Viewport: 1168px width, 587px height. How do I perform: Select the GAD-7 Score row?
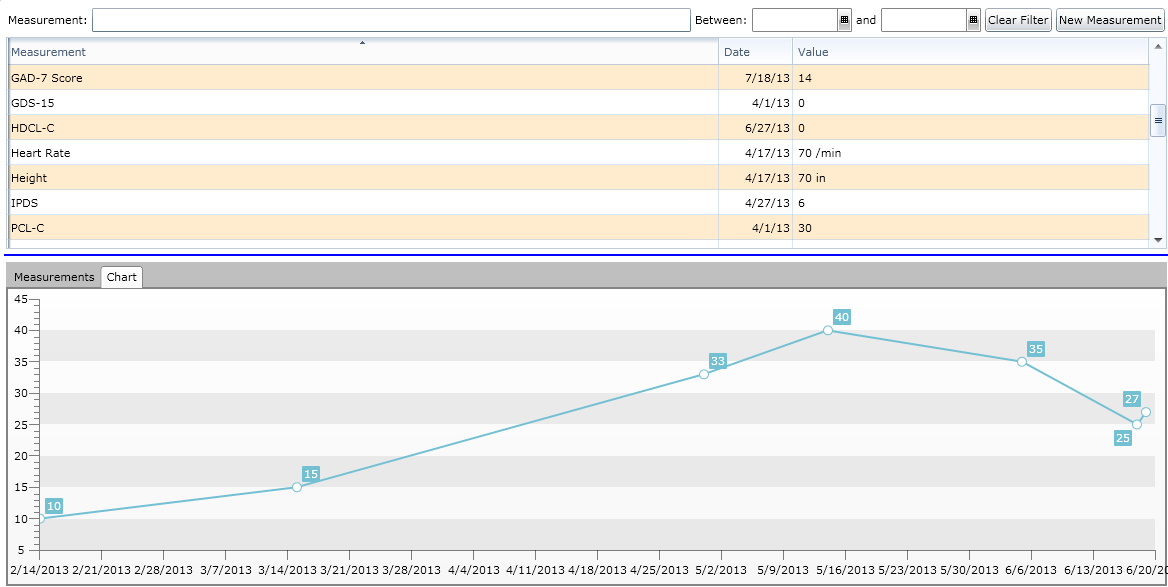click(579, 77)
